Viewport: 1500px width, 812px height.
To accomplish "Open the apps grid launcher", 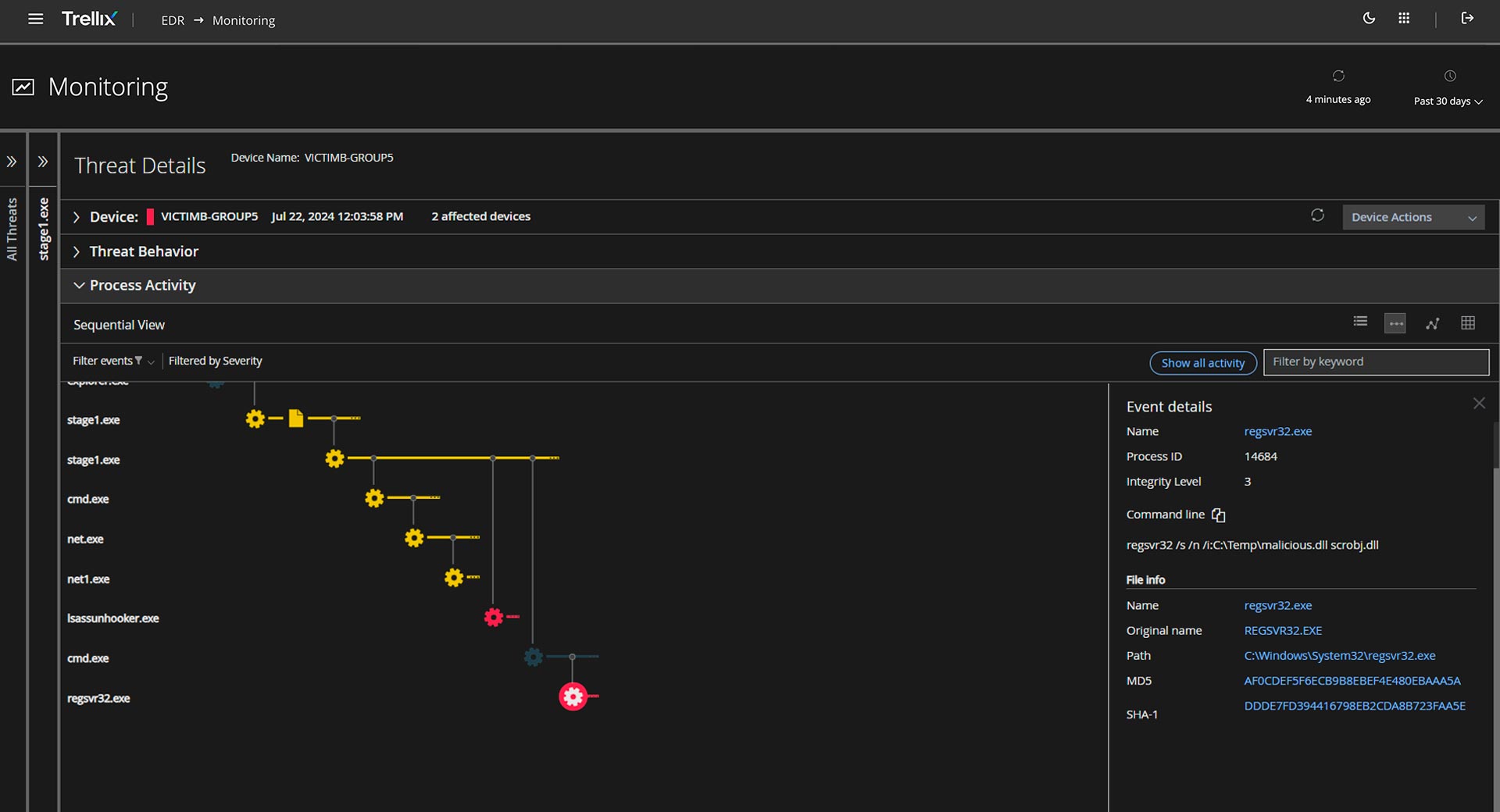I will coord(1404,19).
